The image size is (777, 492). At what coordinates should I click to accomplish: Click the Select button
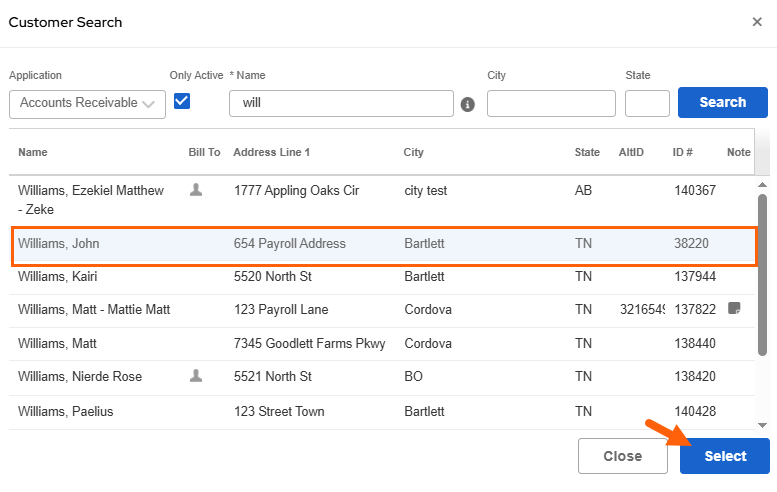tap(724, 456)
